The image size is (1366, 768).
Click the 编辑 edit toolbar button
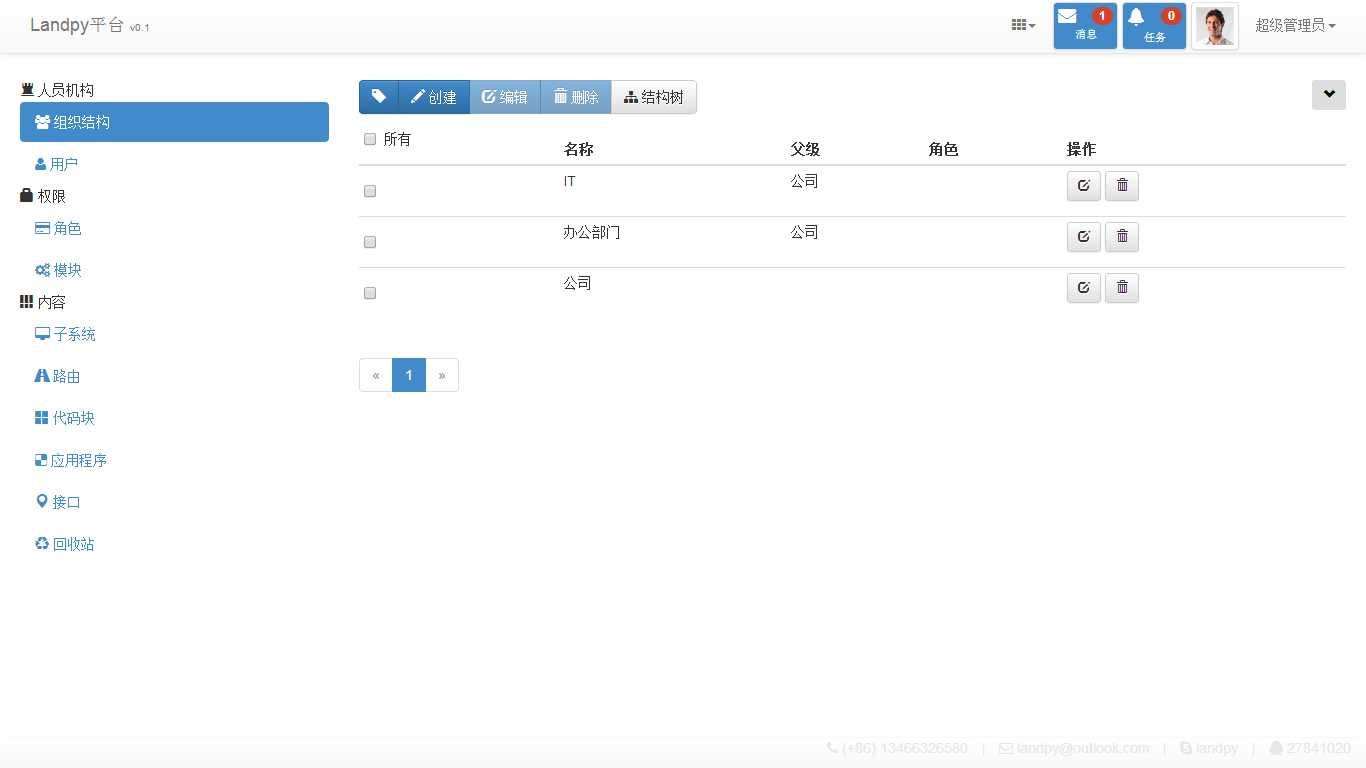tap(505, 97)
